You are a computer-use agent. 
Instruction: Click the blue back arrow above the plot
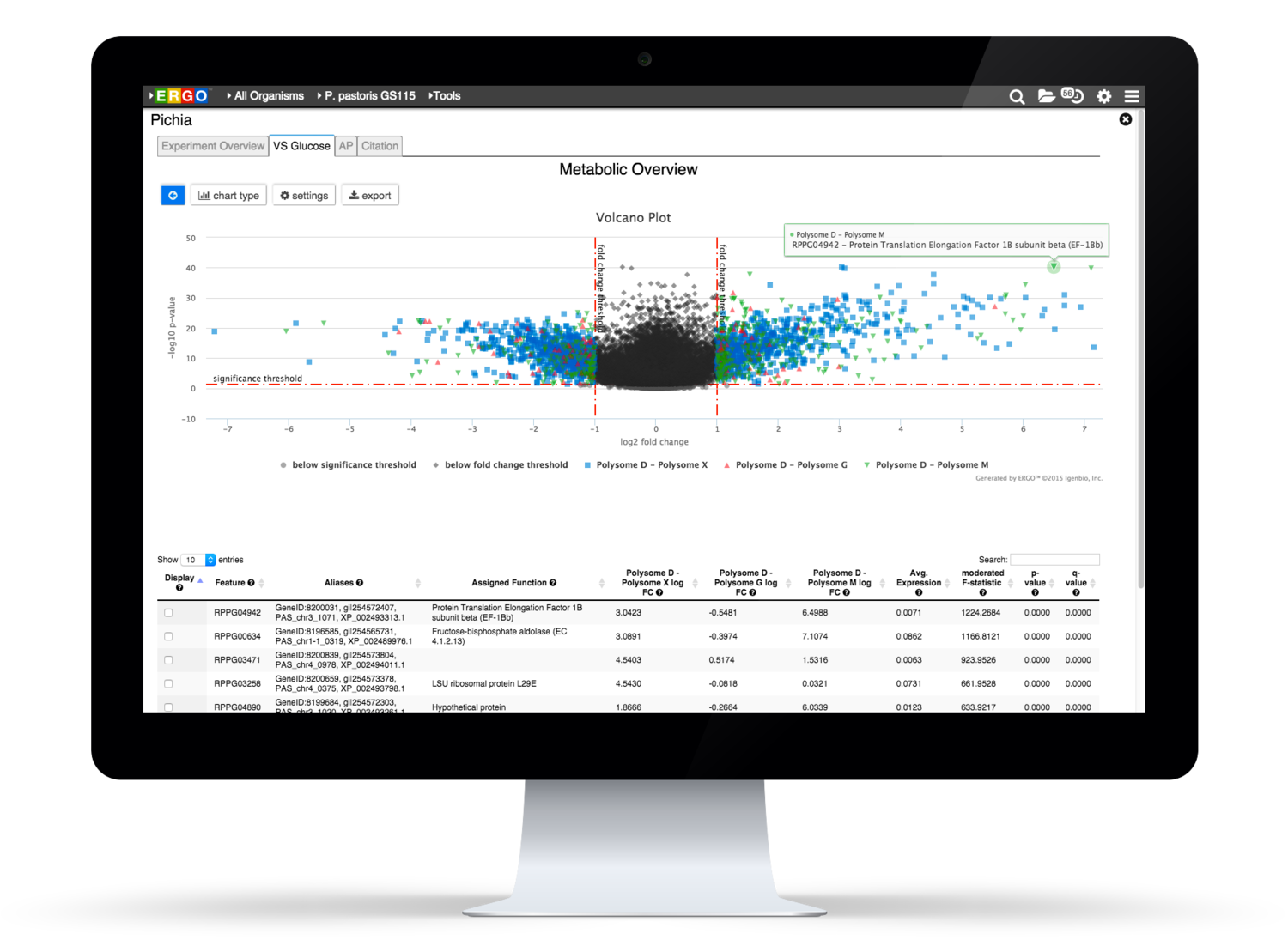[x=173, y=195]
